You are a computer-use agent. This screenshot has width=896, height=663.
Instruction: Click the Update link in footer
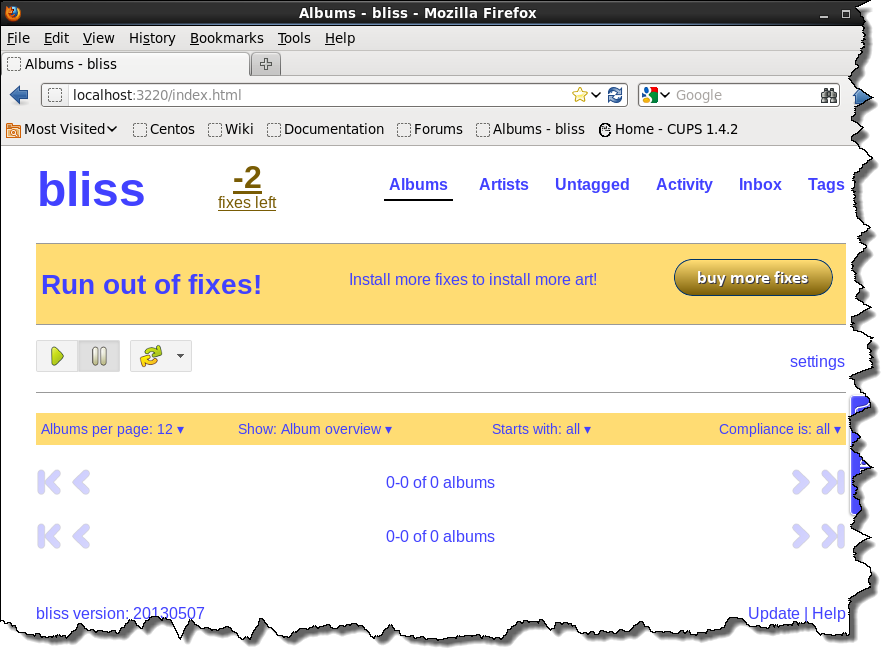pyautogui.click(x=774, y=613)
